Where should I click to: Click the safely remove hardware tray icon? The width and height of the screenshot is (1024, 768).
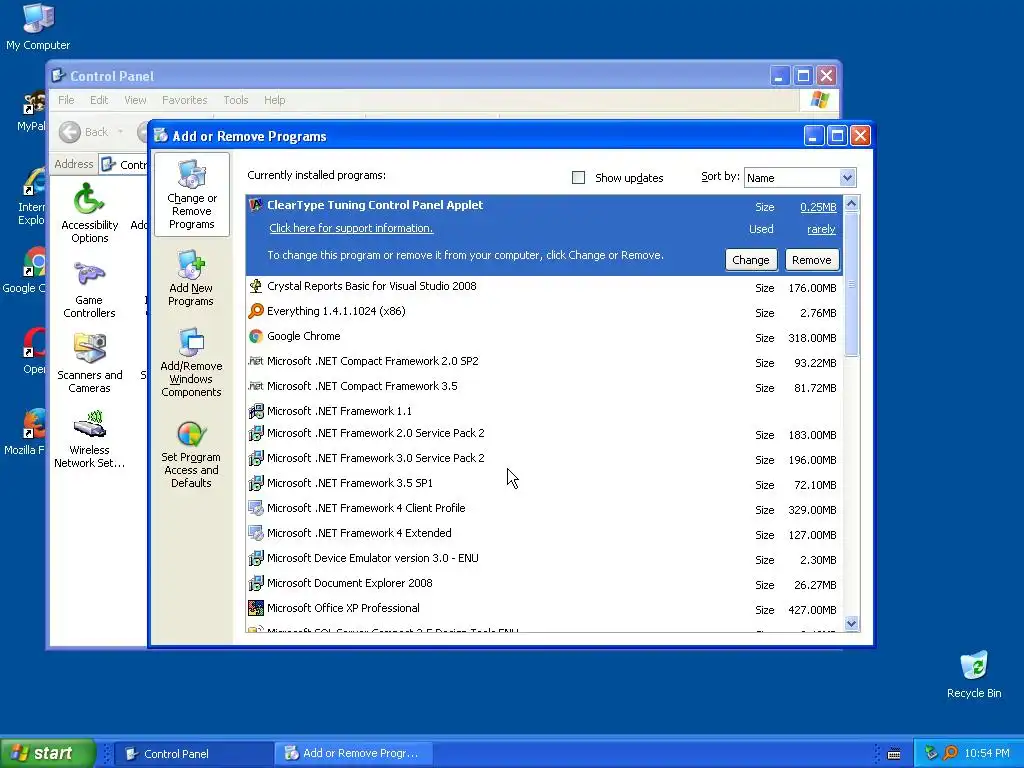(931, 753)
